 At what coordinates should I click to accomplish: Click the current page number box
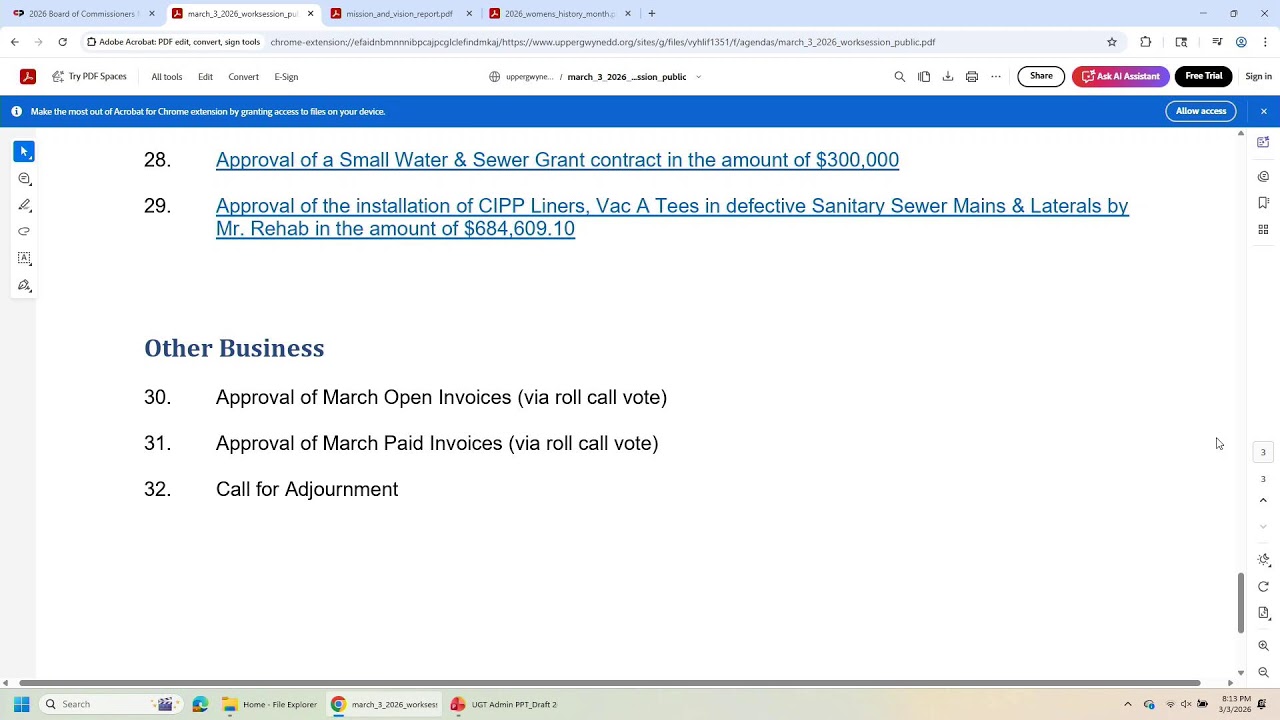coord(1263,452)
